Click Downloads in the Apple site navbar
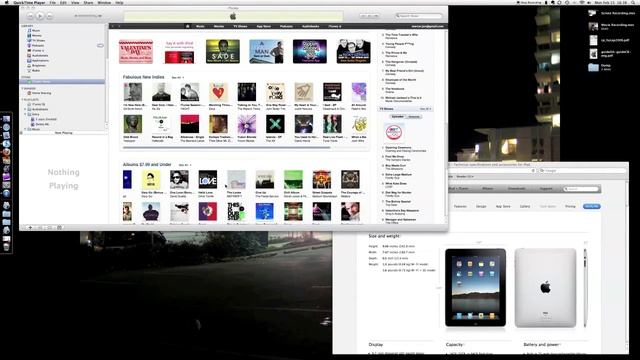640x360 pixels. (517, 189)
